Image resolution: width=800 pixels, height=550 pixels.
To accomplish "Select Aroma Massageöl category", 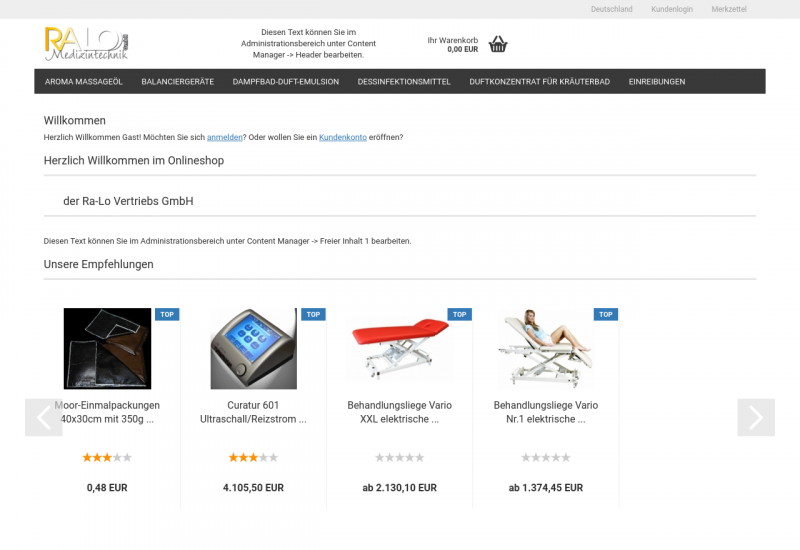I will click(x=84, y=82).
